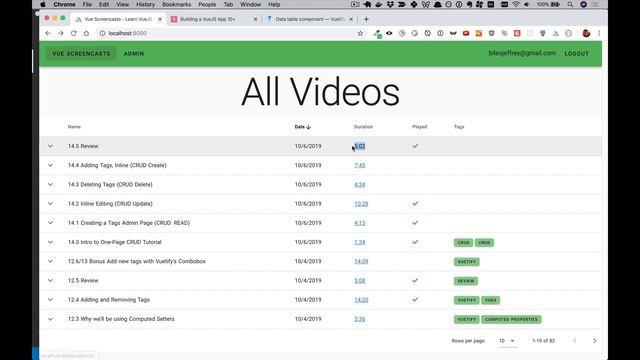
Task: Expand the 12.6/13 Bonus Combobox row
Action: [50, 261]
